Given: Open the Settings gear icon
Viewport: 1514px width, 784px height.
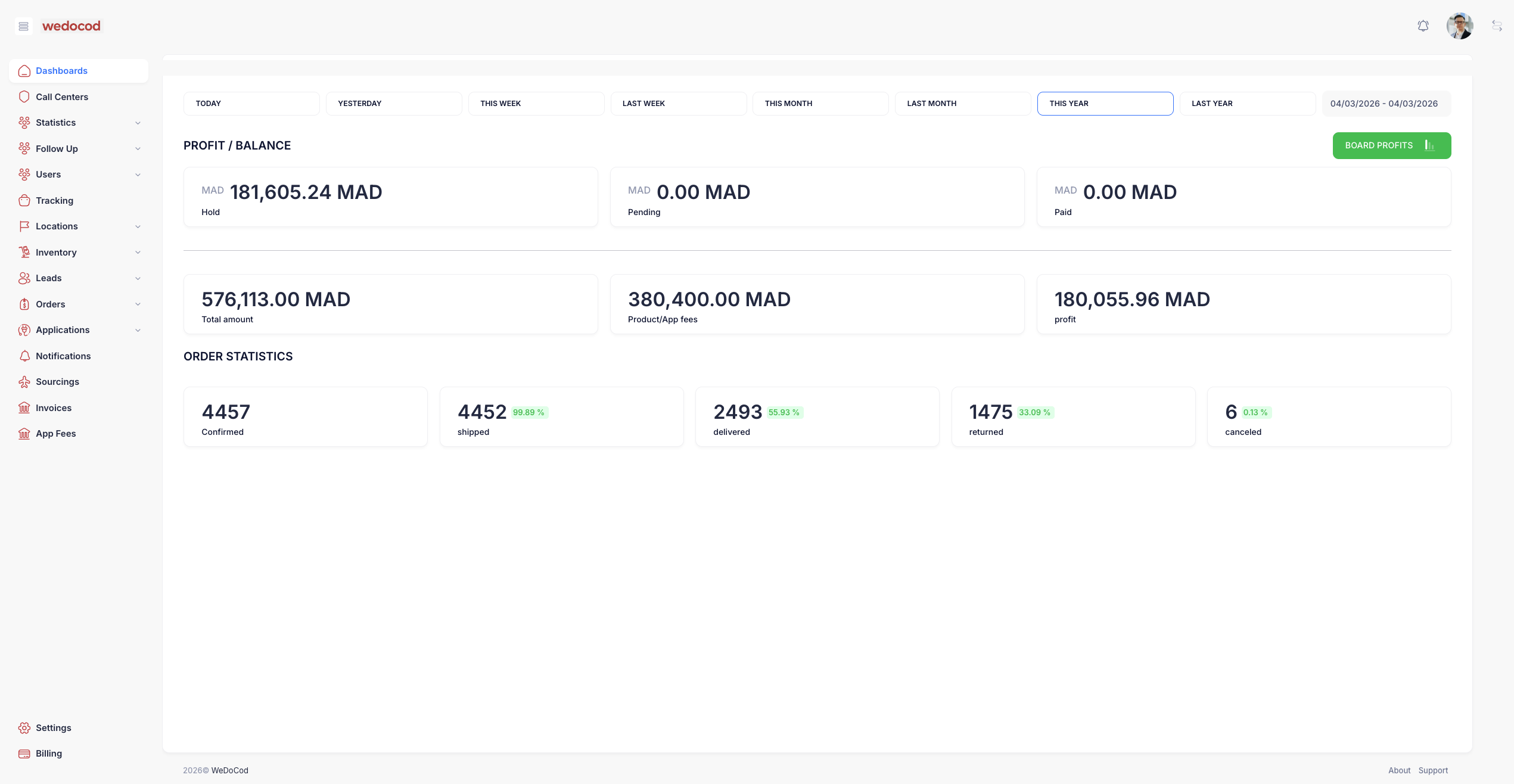Looking at the screenshot, I should [x=24, y=727].
